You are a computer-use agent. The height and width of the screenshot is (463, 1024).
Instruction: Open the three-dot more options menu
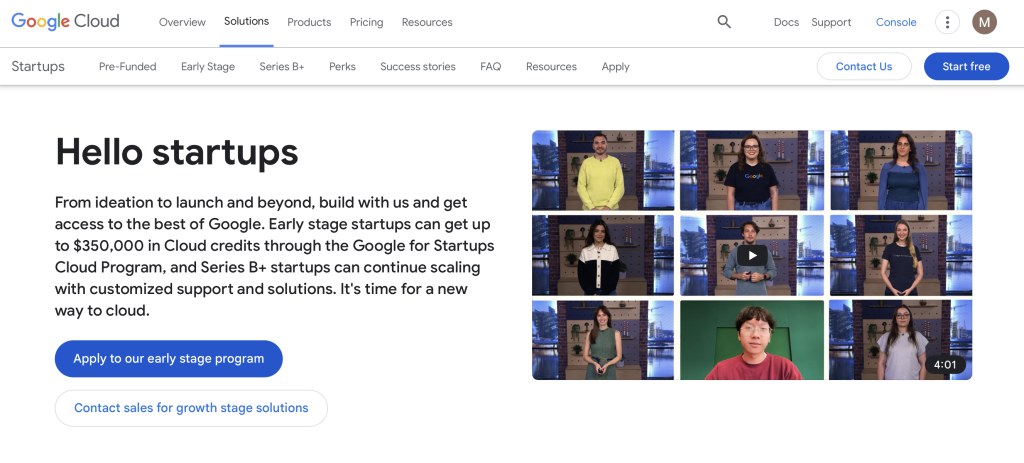tap(947, 22)
